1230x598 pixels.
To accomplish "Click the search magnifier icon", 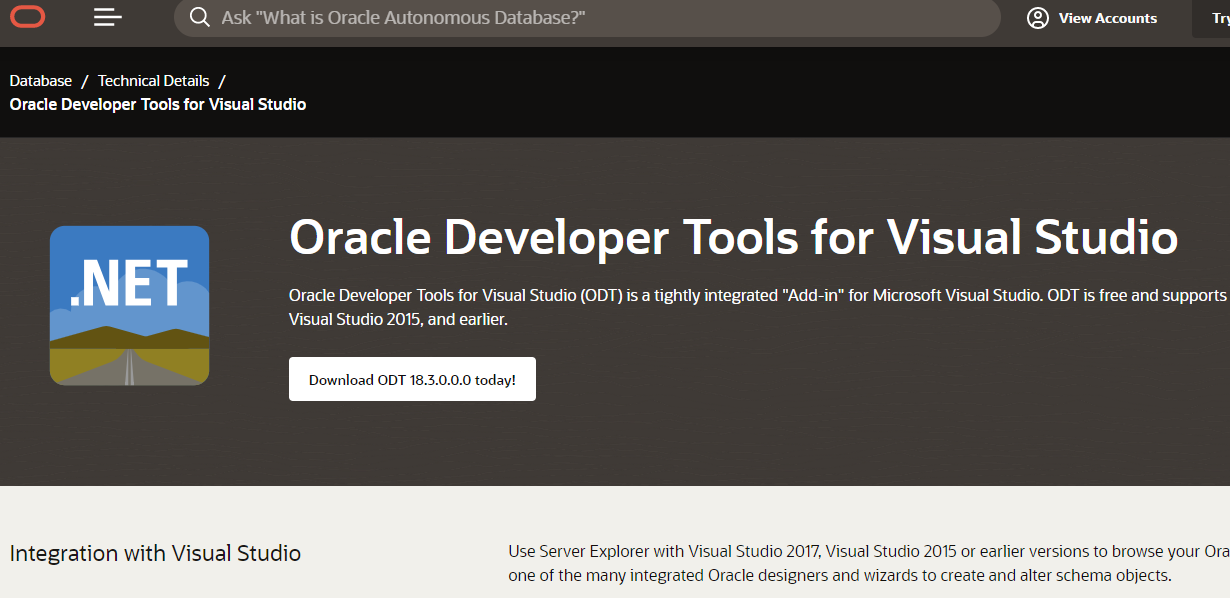I will tap(200, 17).
